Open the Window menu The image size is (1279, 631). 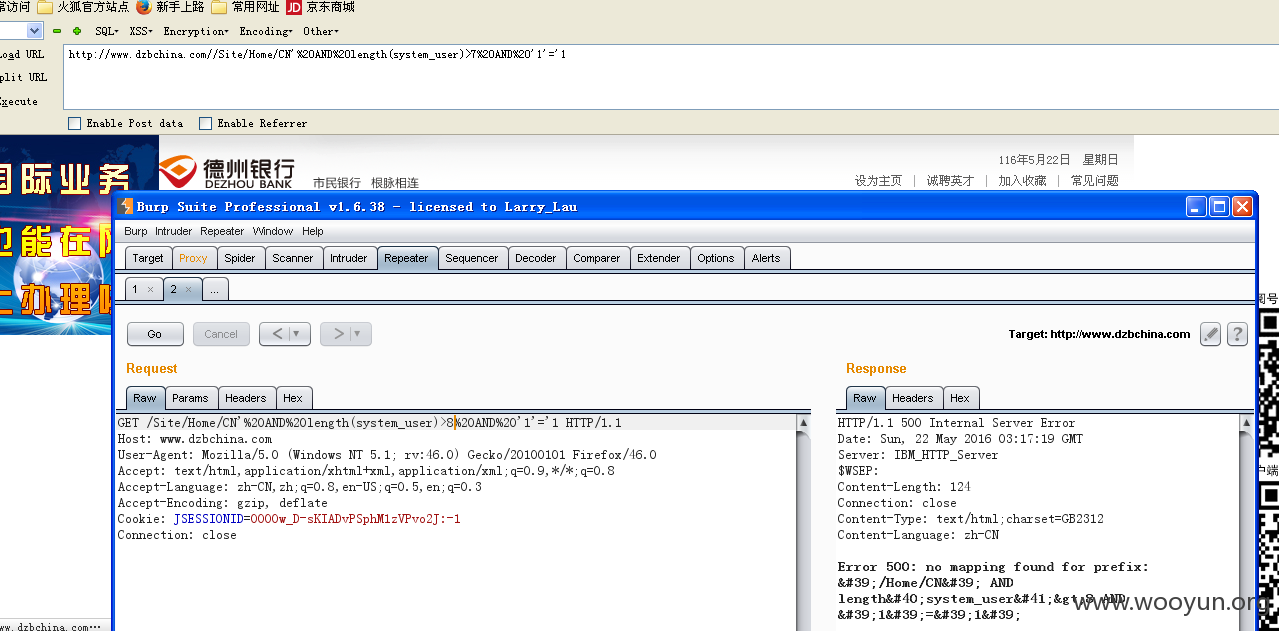pos(273,231)
